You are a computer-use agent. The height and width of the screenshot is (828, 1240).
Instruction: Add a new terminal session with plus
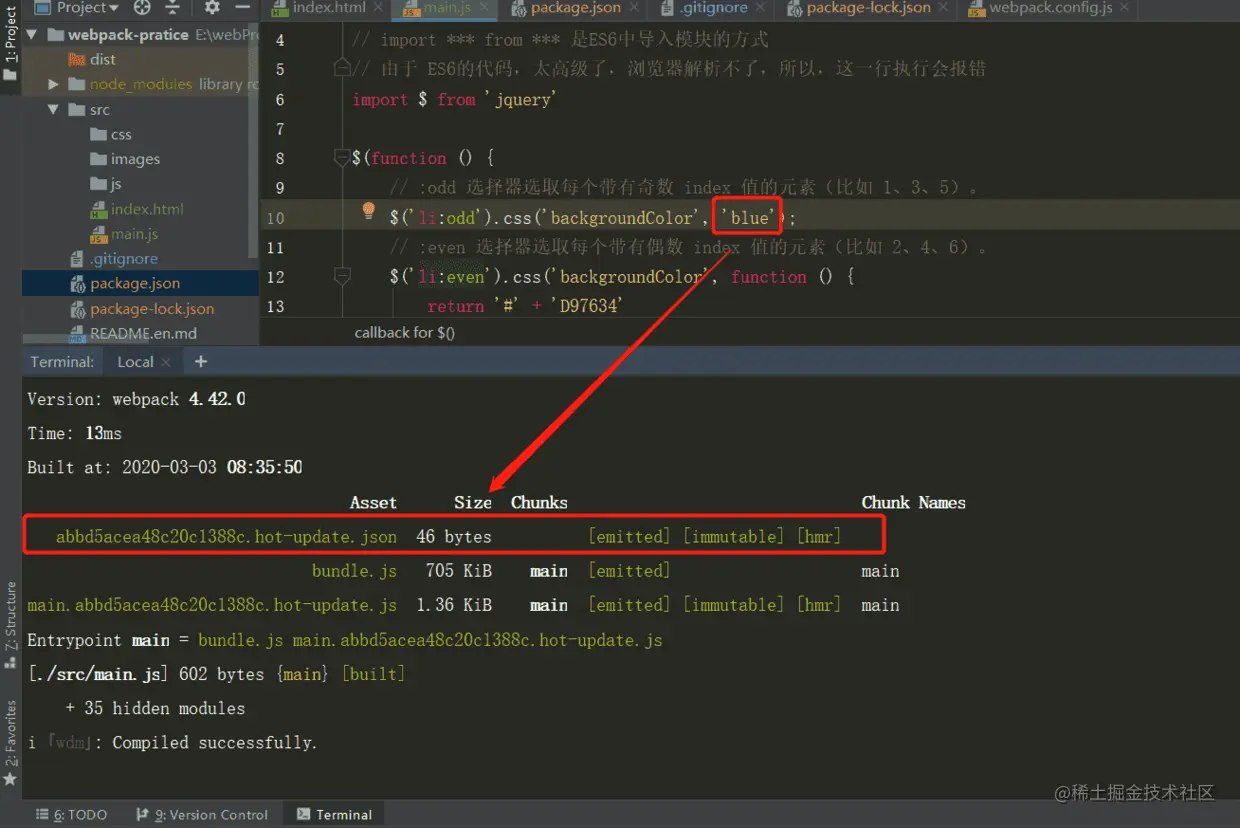[201, 361]
